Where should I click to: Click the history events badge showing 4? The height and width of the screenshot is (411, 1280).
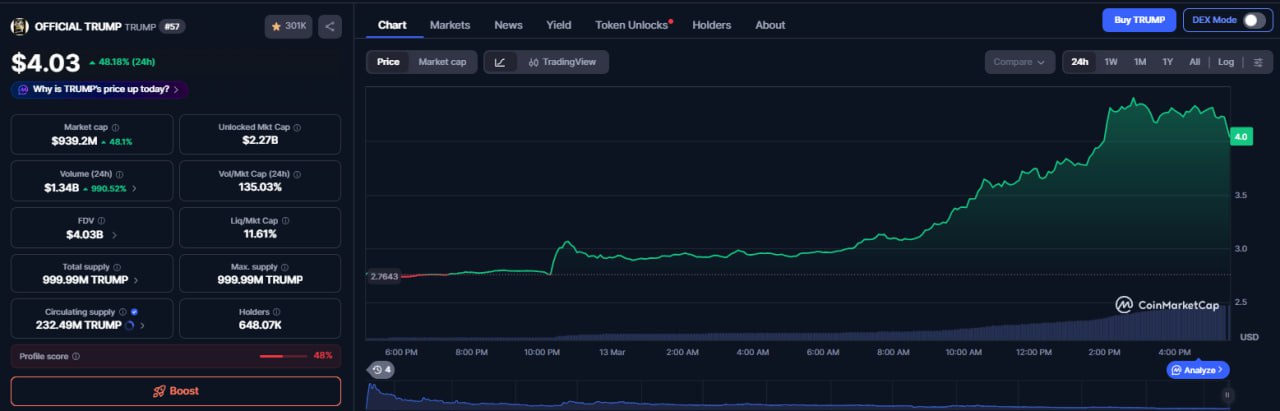[381, 370]
